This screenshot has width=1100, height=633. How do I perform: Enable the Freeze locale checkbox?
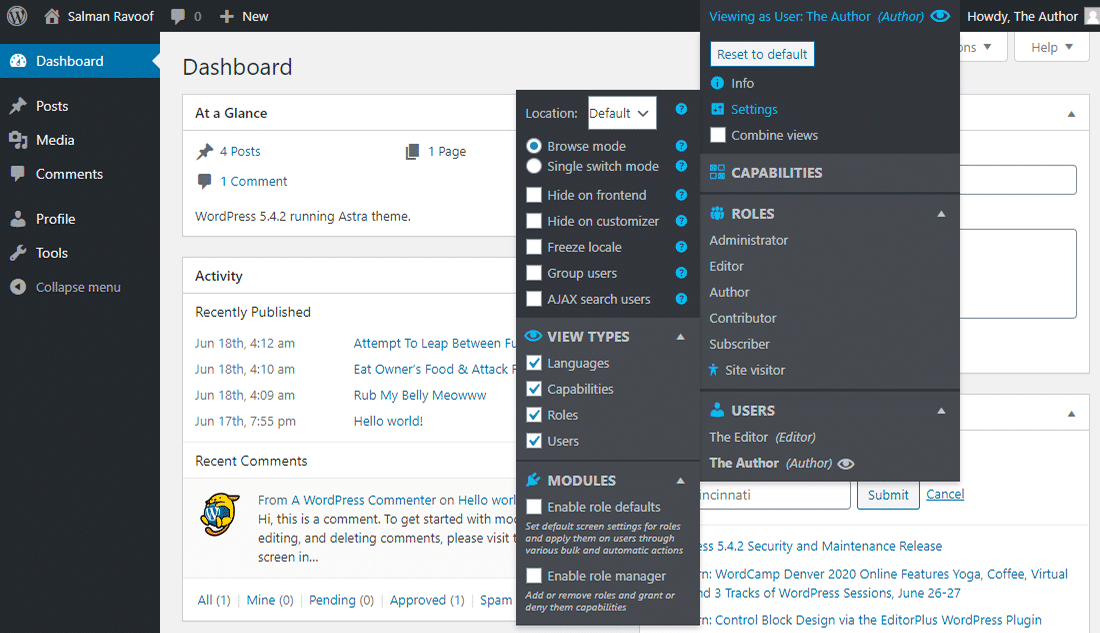pyautogui.click(x=533, y=247)
